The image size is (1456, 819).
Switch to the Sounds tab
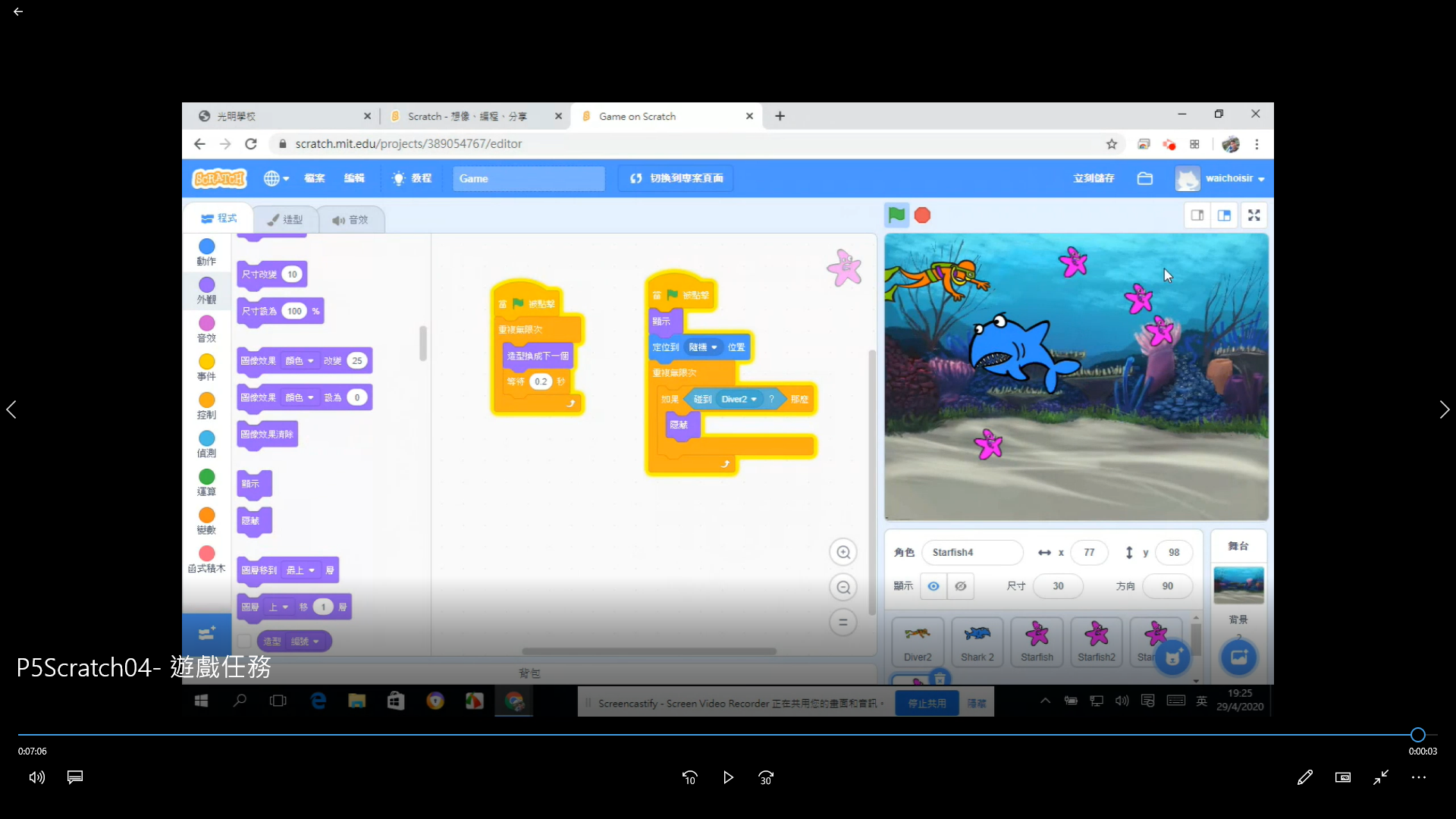(x=350, y=219)
